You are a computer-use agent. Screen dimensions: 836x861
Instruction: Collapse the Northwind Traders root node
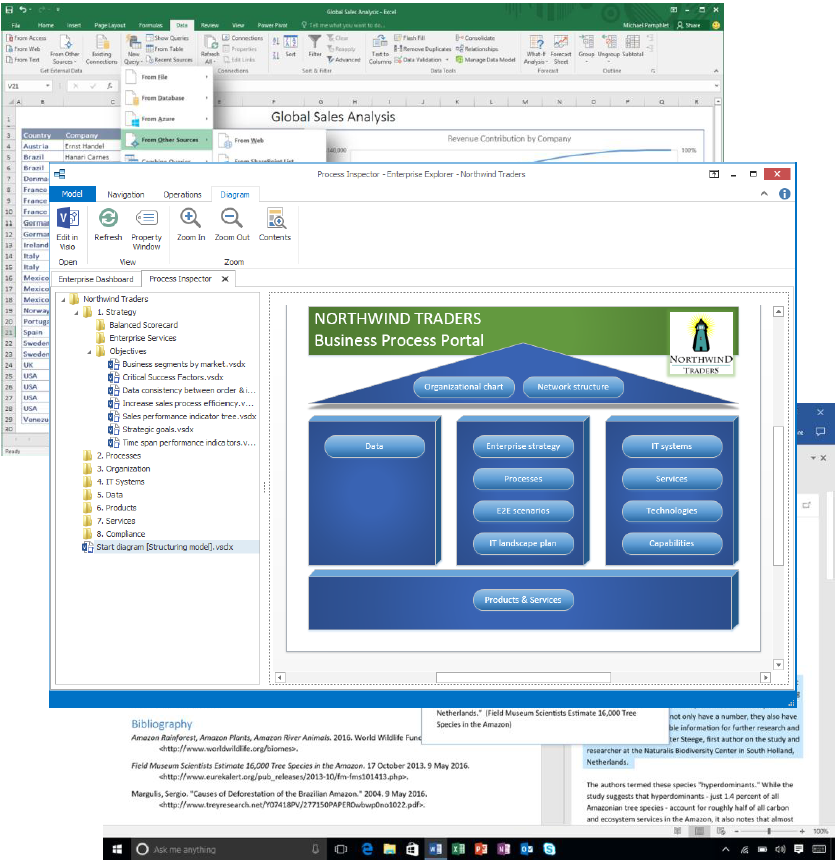(x=63, y=299)
